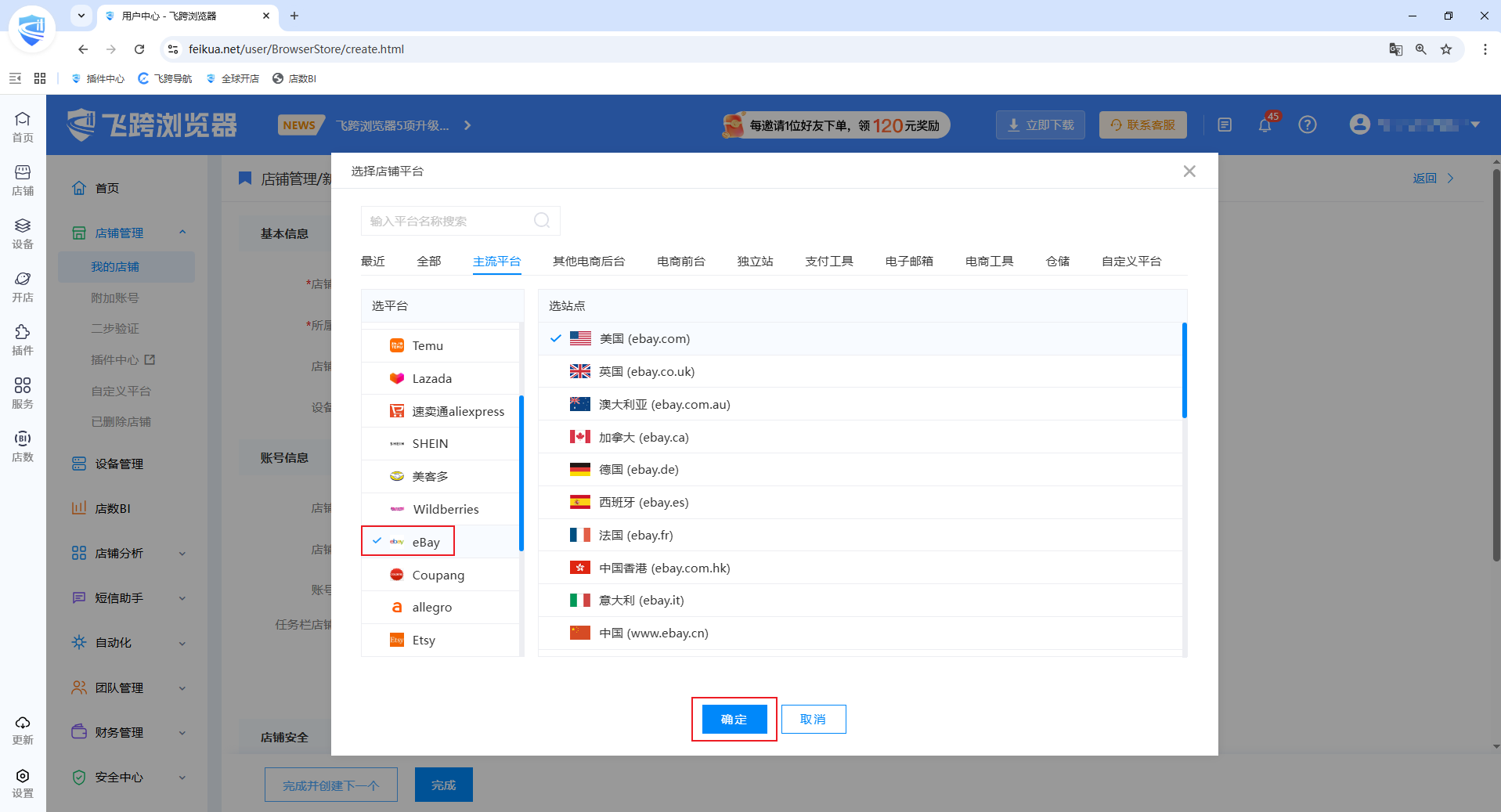
Task: Click the site list scrollbar
Action: (x=1185, y=370)
